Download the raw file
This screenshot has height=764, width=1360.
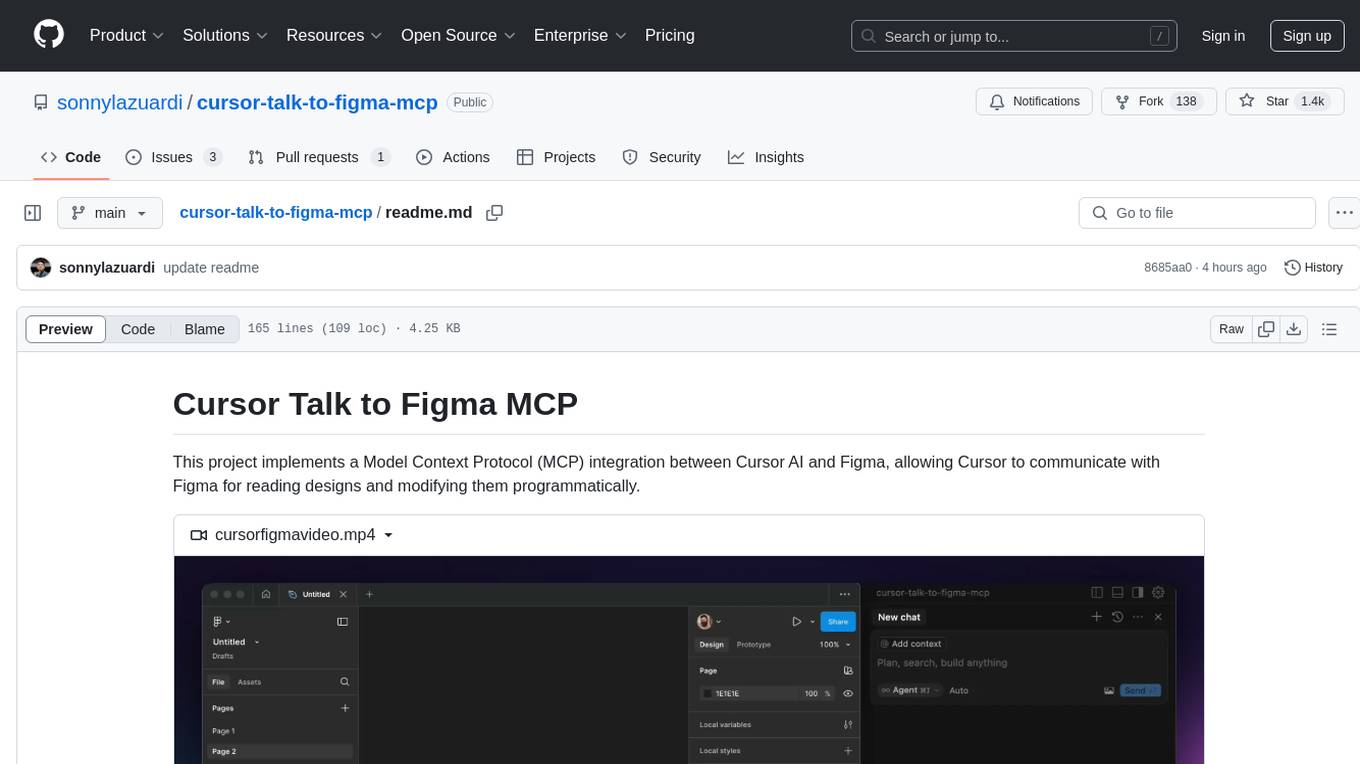pos(1293,329)
